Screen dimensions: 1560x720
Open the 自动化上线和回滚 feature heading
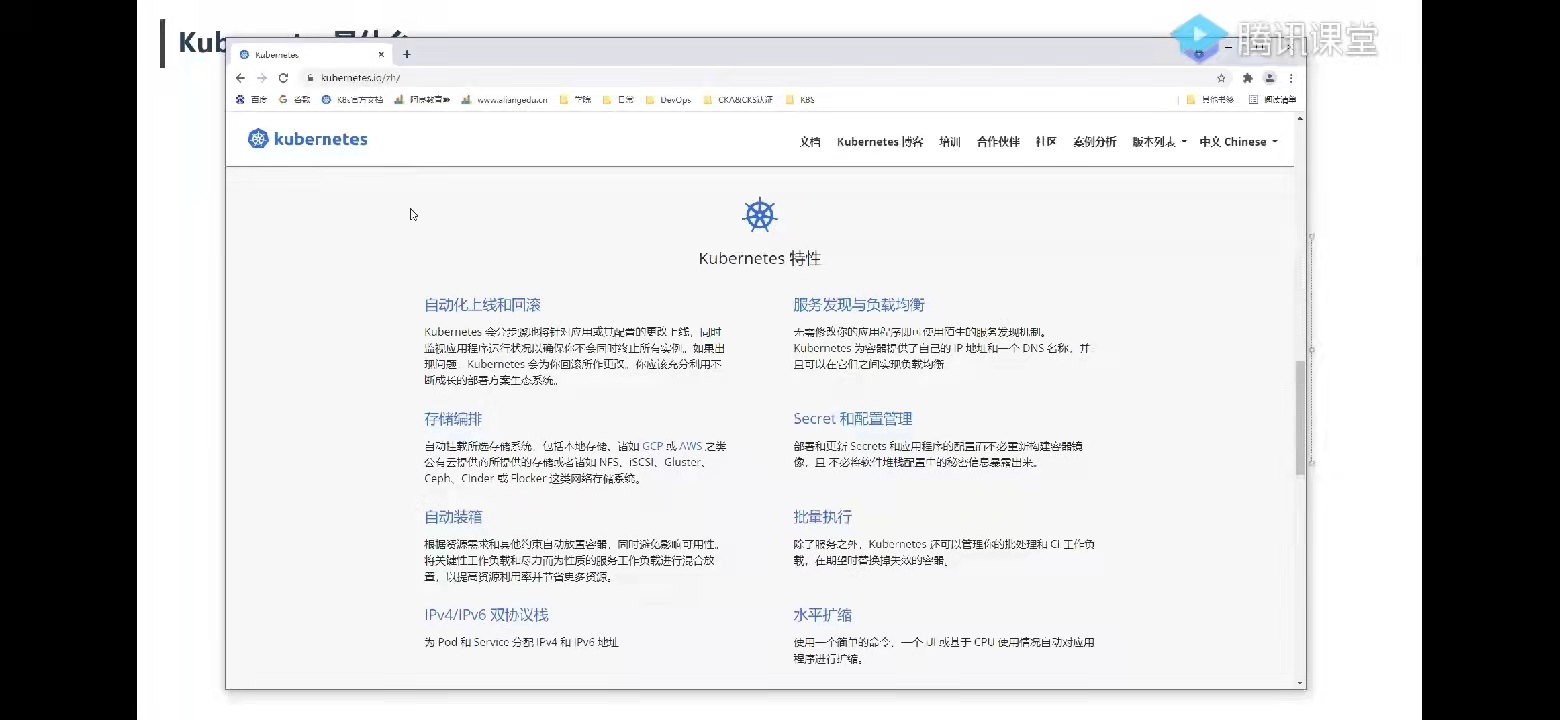click(x=482, y=305)
